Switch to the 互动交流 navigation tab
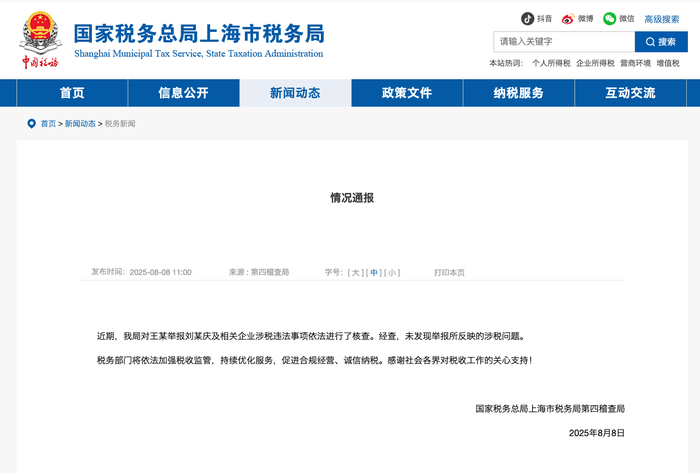Viewport: 700px width, 473px height. tap(630, 93)
